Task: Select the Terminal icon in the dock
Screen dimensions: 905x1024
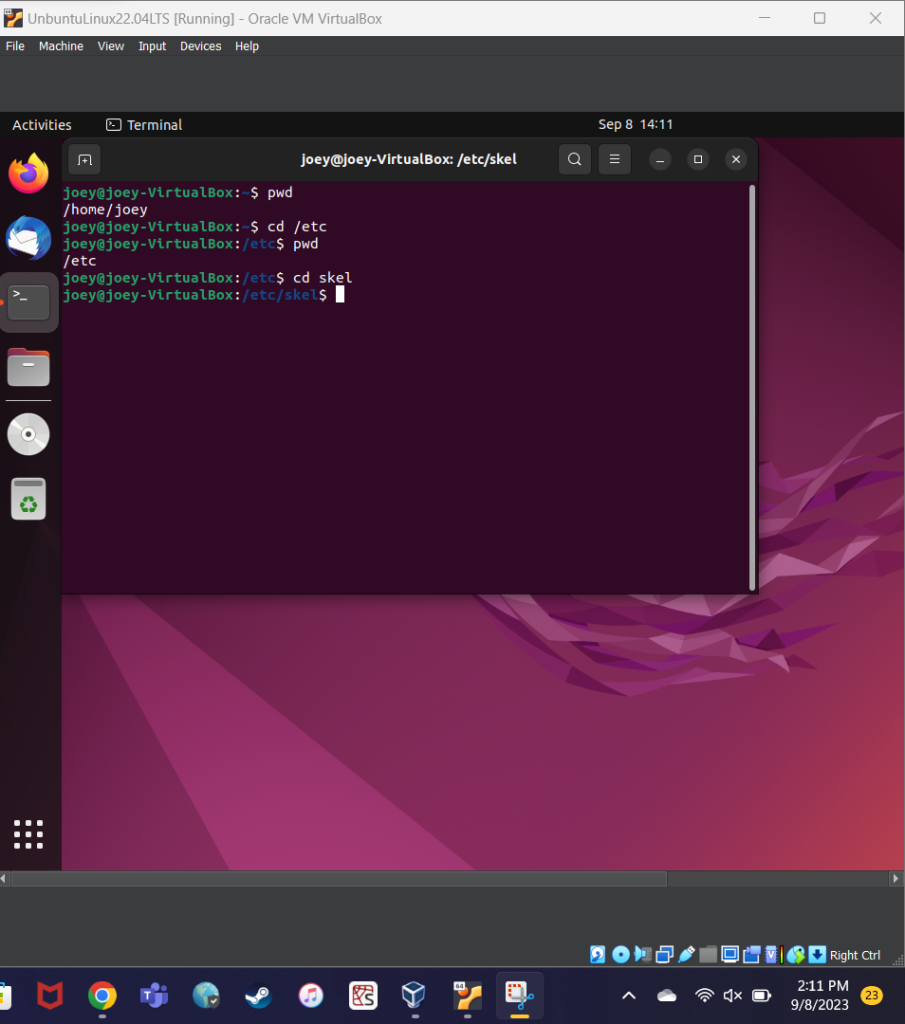Action: (28, 302)
